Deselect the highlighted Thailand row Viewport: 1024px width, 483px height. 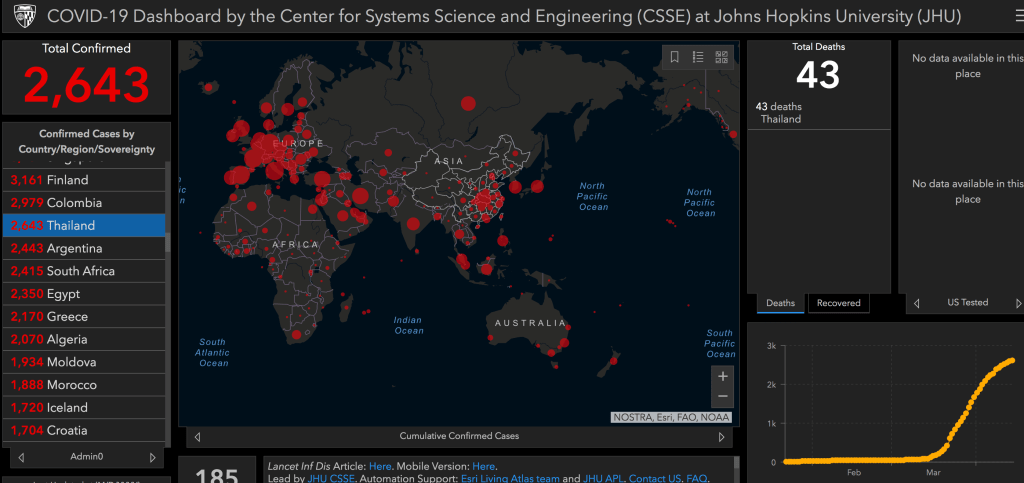point(84,226)
